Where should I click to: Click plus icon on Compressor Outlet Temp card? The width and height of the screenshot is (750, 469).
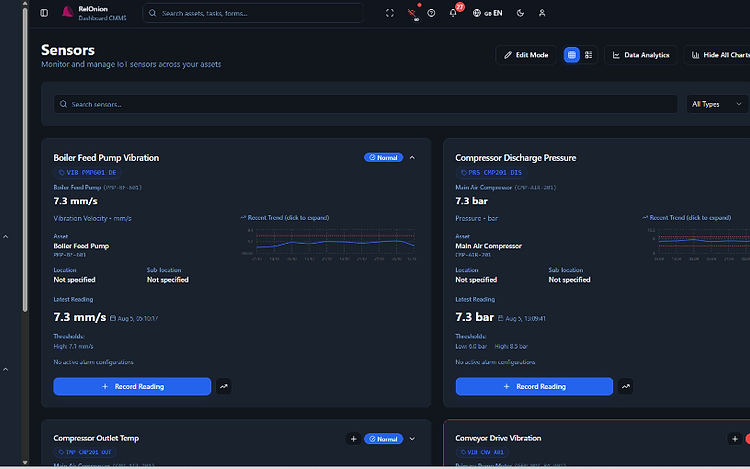point(353,439)
